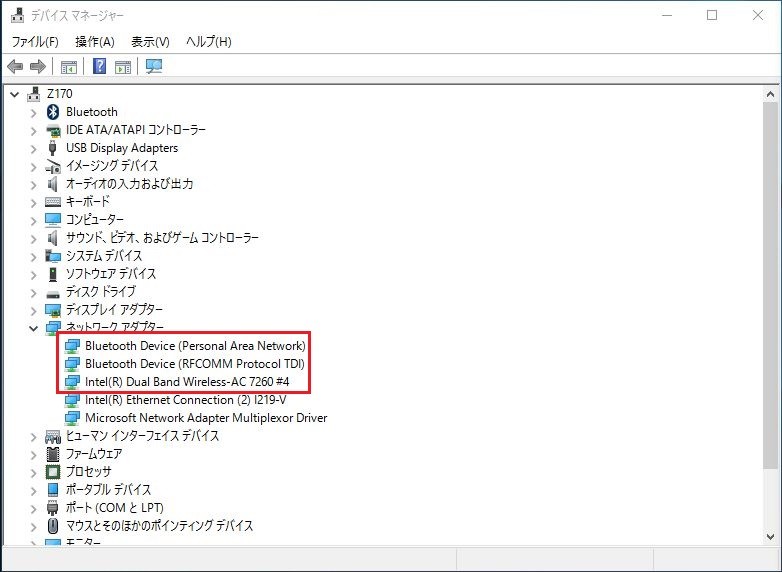Image resolution: width=782 pixels, height=572 pixels.
Task: Maximize the Device Manager window
Action: click(712, 15)
